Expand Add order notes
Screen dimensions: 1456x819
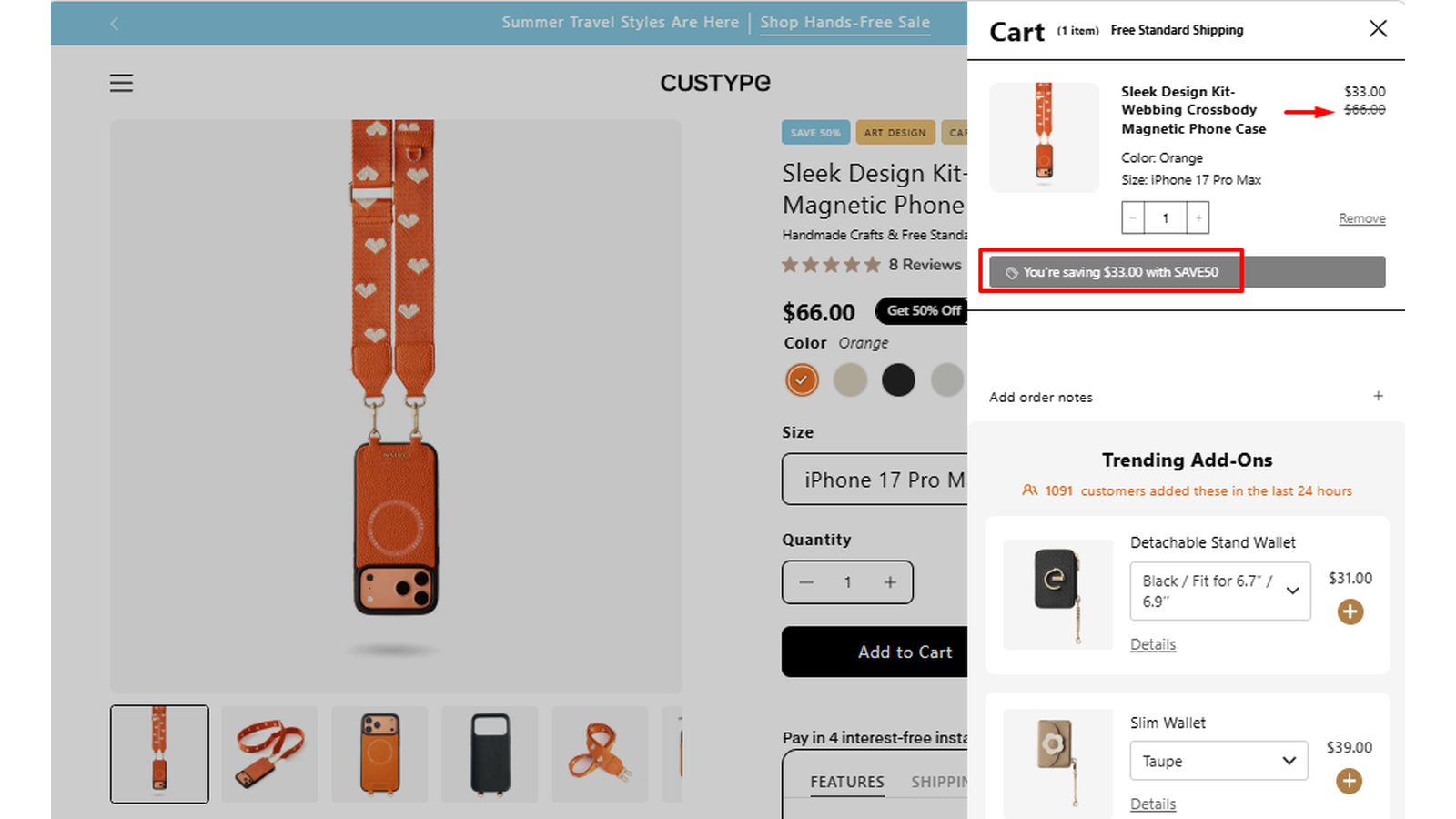click(x=1187, y=397)
